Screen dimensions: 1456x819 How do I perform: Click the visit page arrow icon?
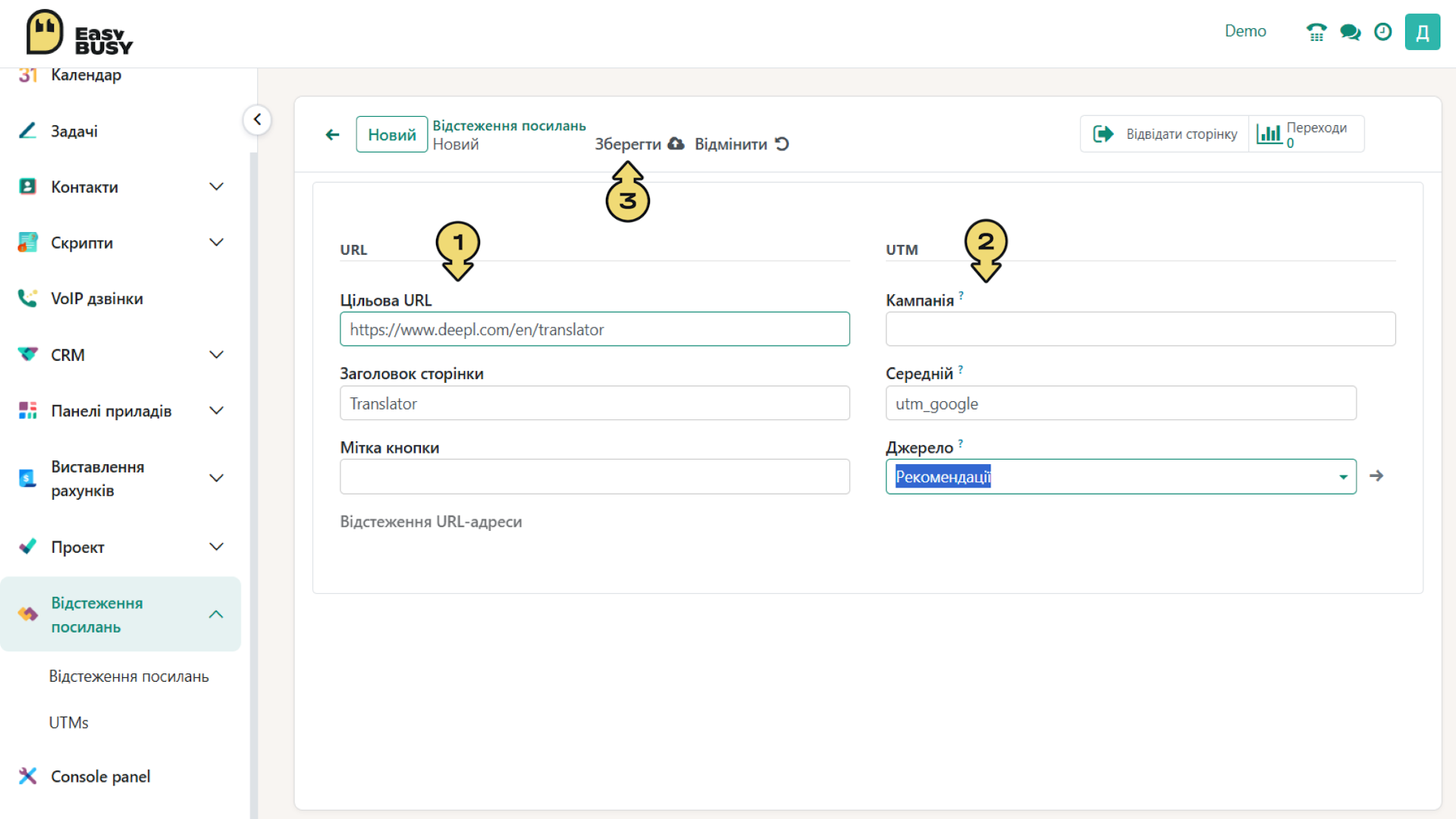[1103, 134]
